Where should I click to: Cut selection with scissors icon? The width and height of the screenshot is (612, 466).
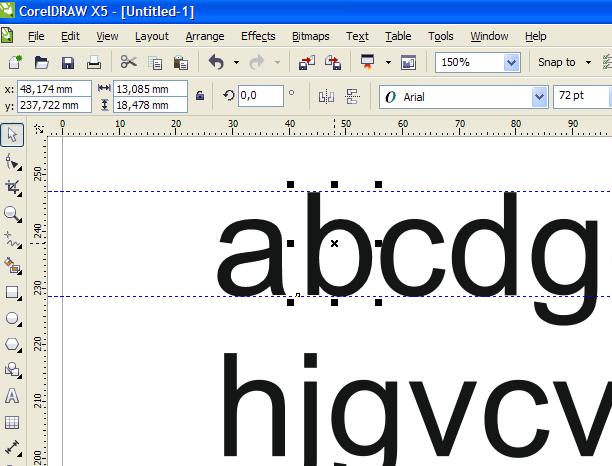pos(128,62)
